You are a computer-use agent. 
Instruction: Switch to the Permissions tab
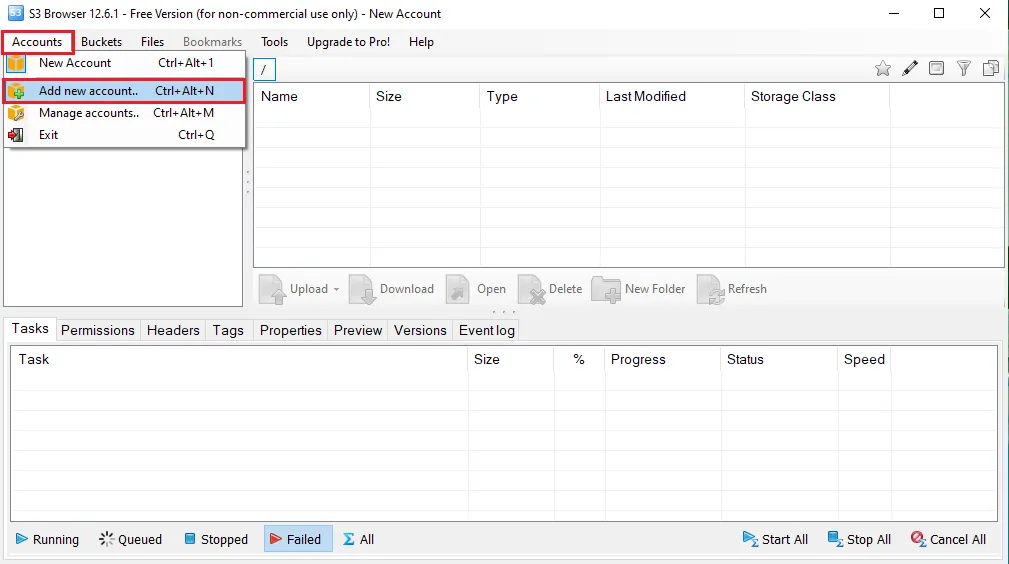pos(98,330)
